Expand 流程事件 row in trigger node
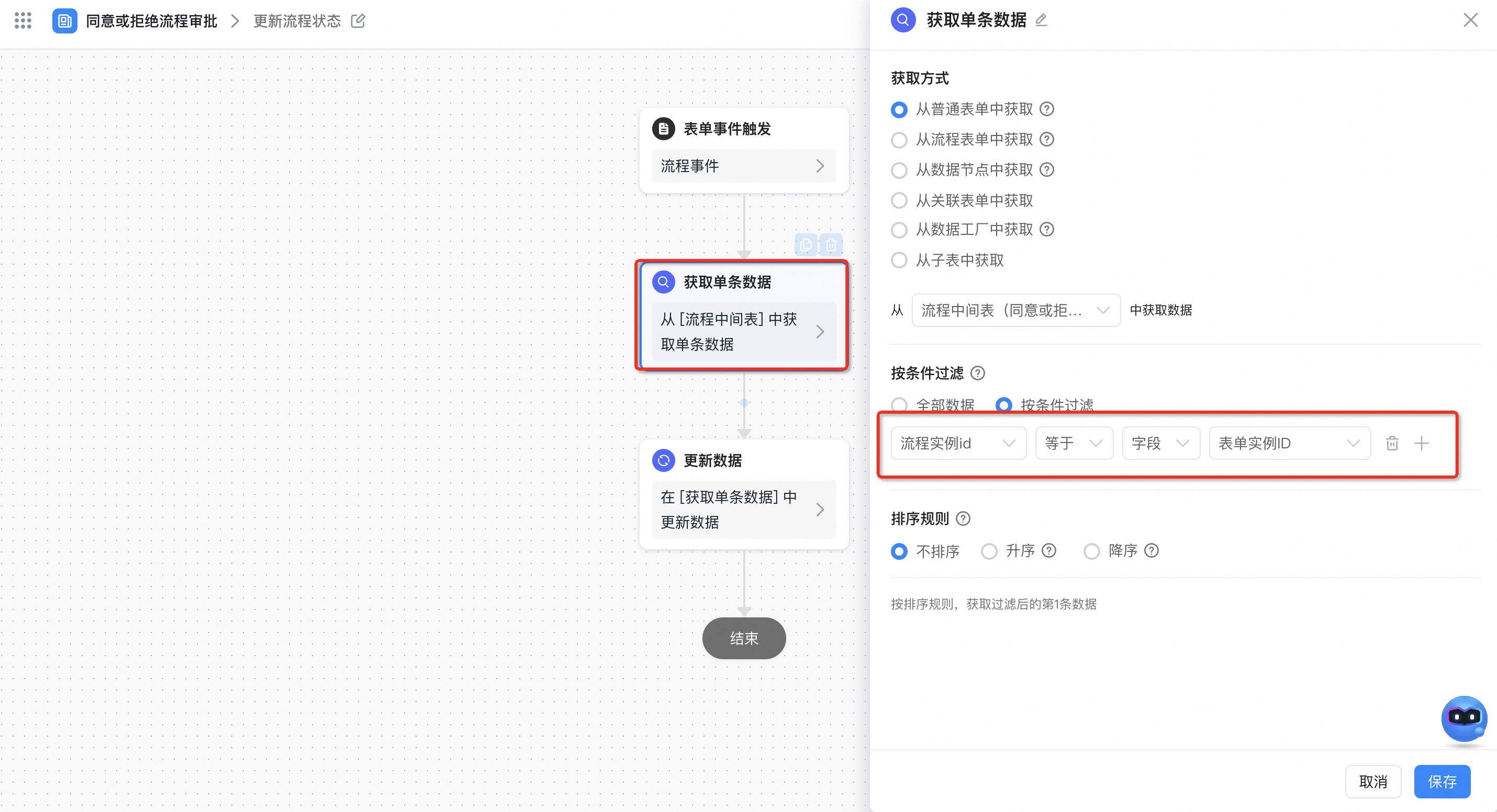The height and width of the screenshot is (812, 1497). point(744,165)
